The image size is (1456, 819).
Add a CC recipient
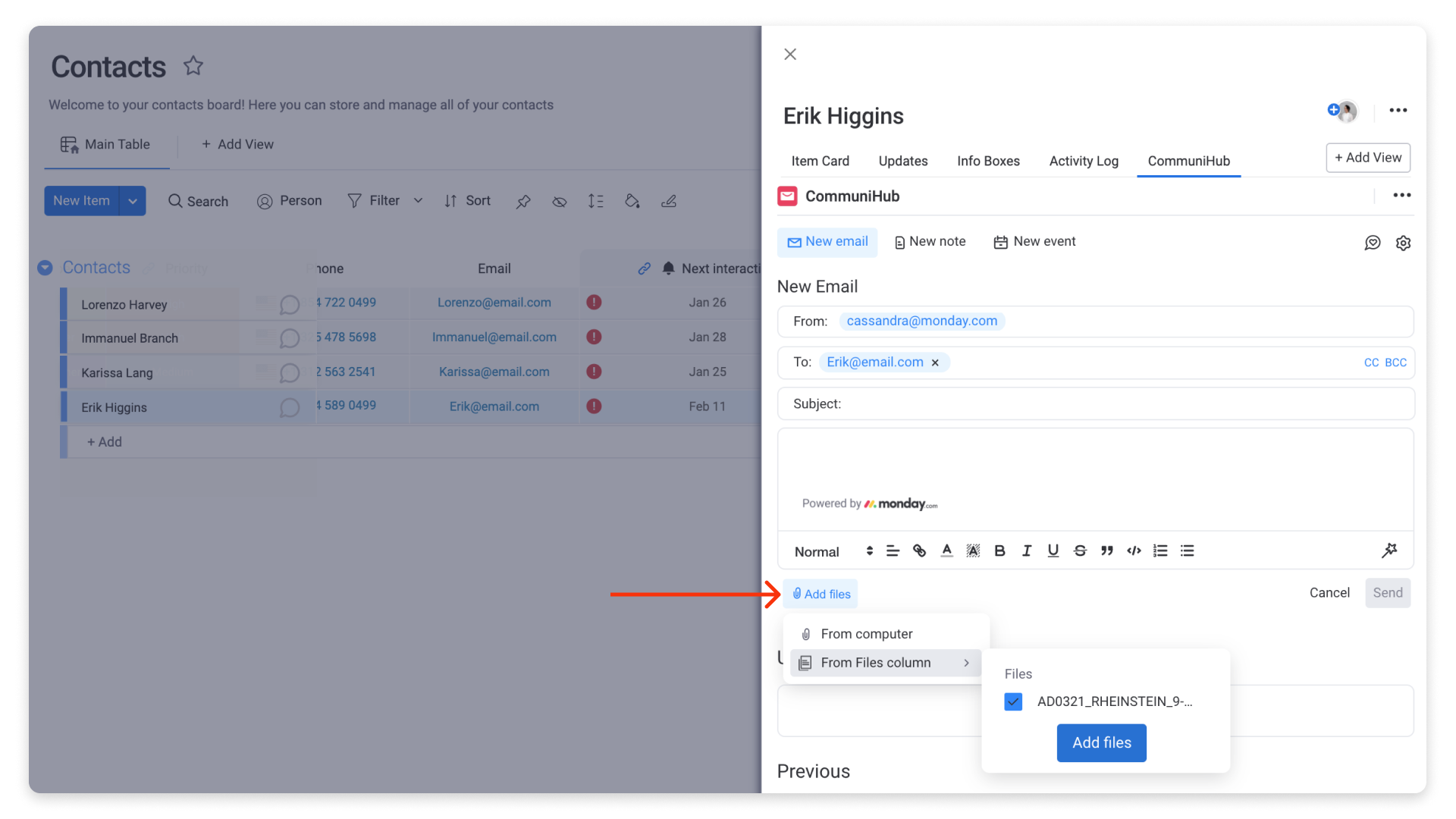coord(1371,362)
